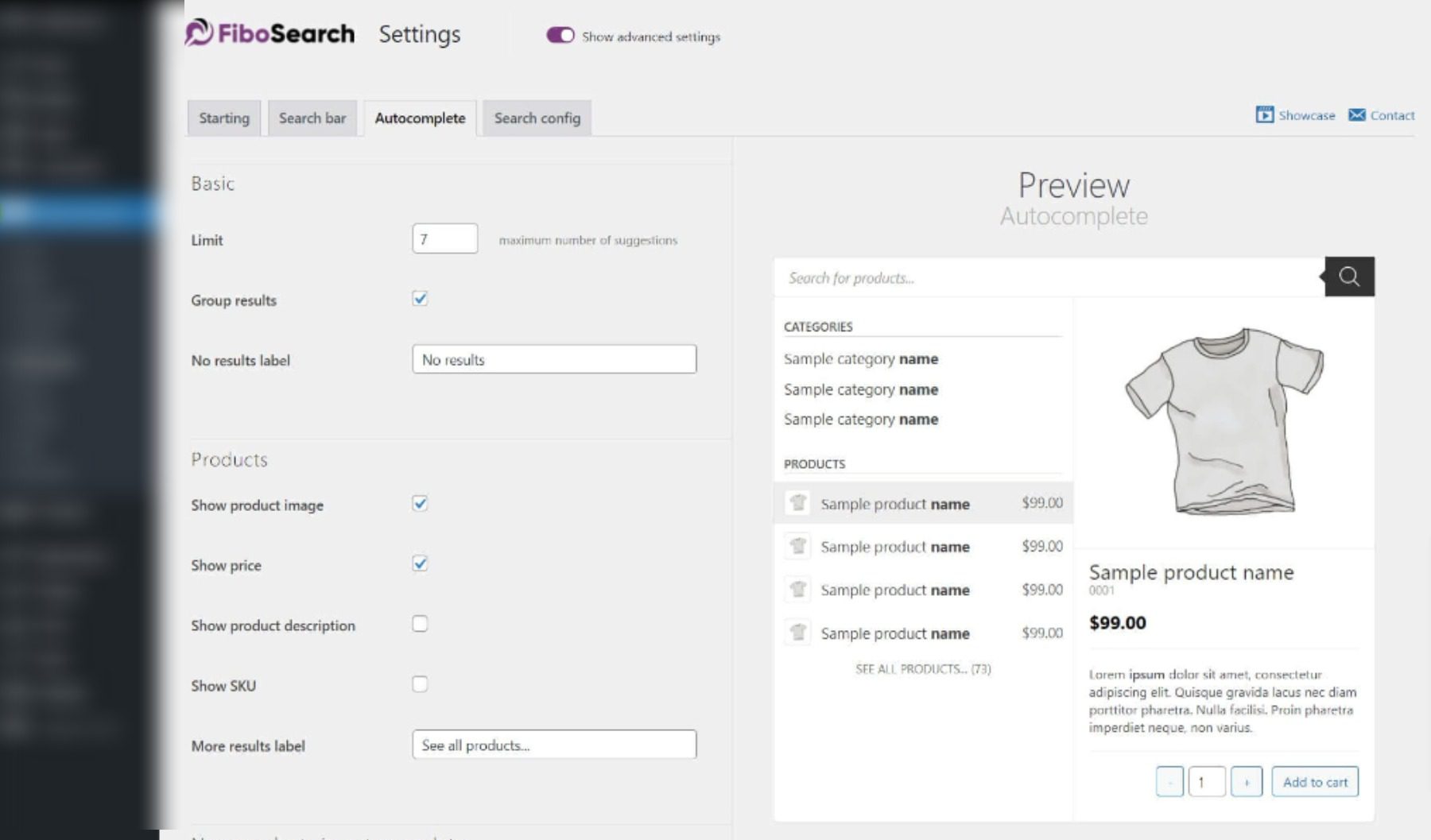Disable the Show advanced settings toggle

click(562, 36)
